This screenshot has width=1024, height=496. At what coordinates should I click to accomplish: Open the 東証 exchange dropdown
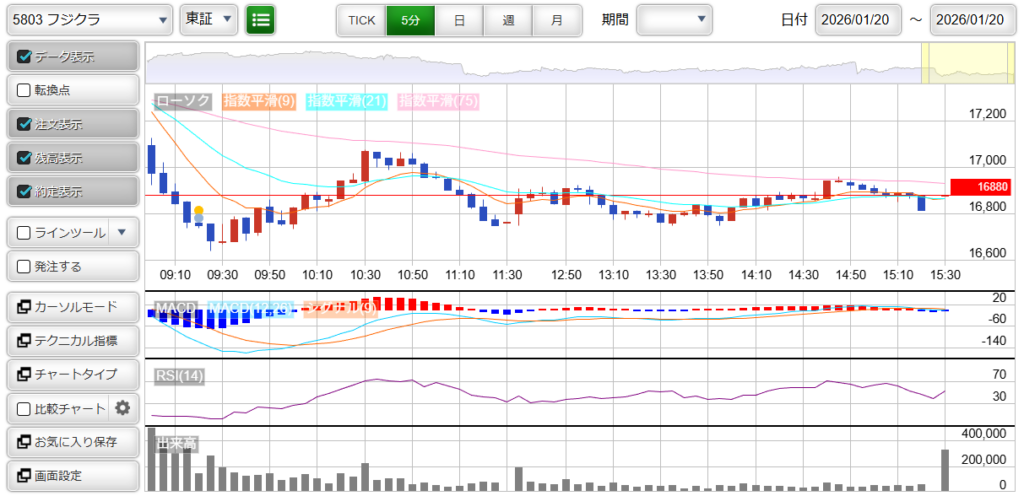click(x=209, y=19)
